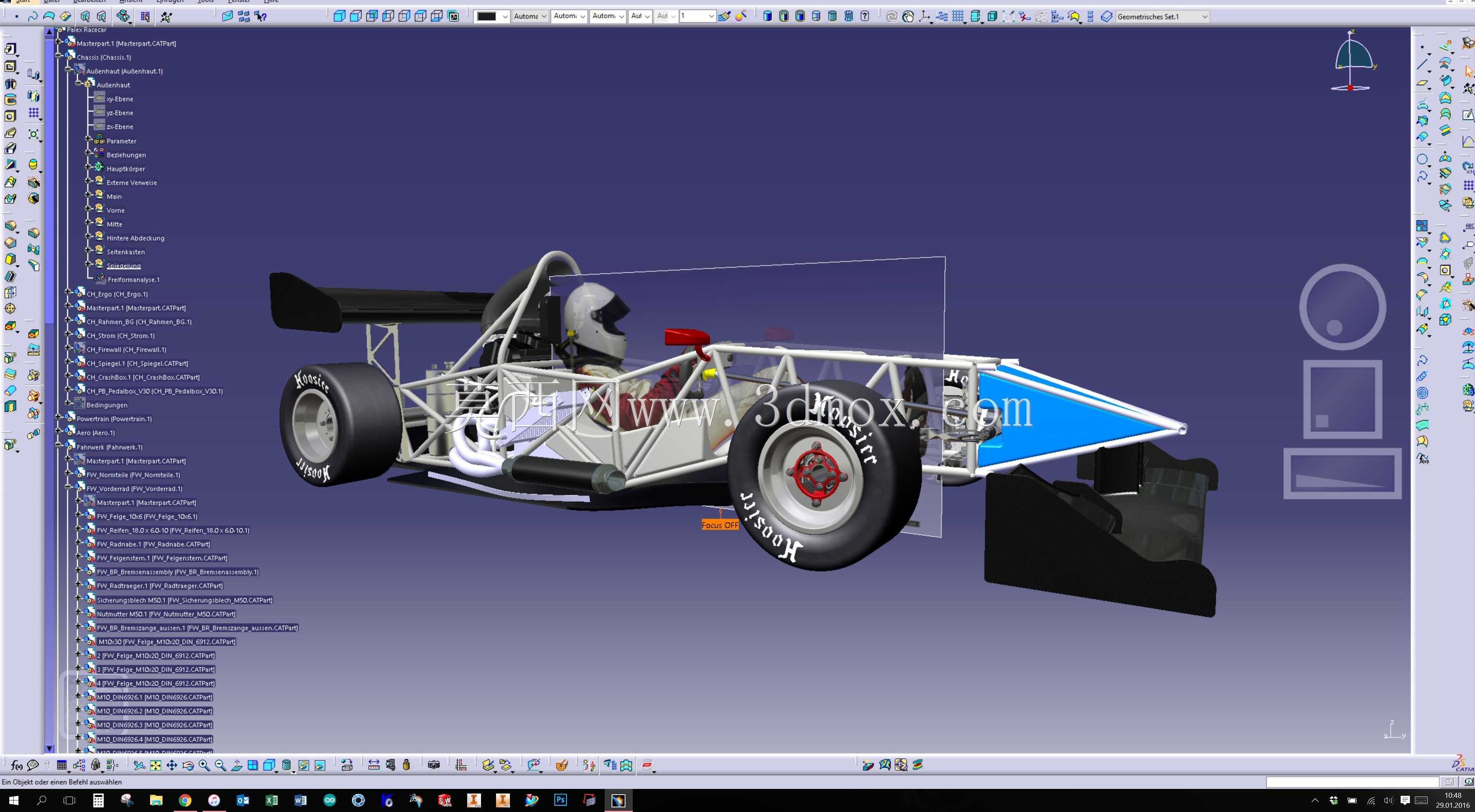The height and width of the screenshot is (812, 1475).
Task: Click the grid icon in top toolbar
Action: [957, 17]
